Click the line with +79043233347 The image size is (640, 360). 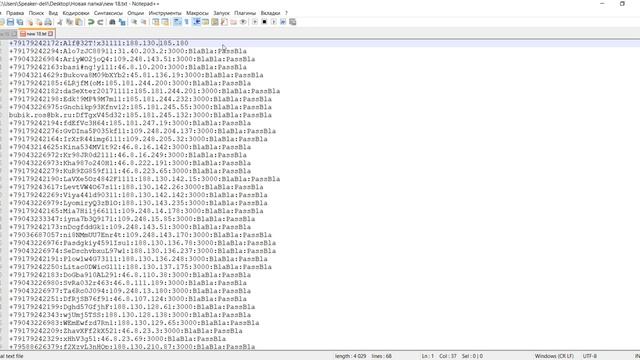point(132,219)
